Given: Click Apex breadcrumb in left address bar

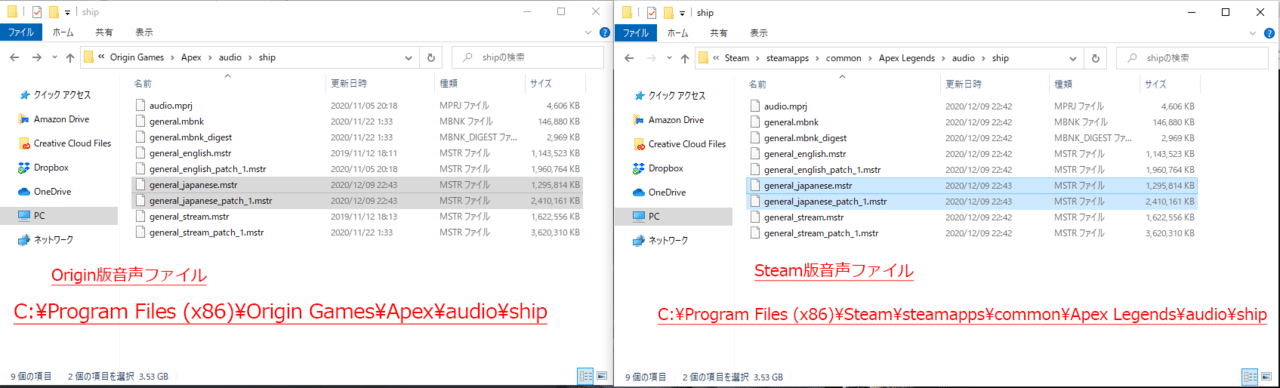Looking at the screenshot, I should [x=191, y=58].
